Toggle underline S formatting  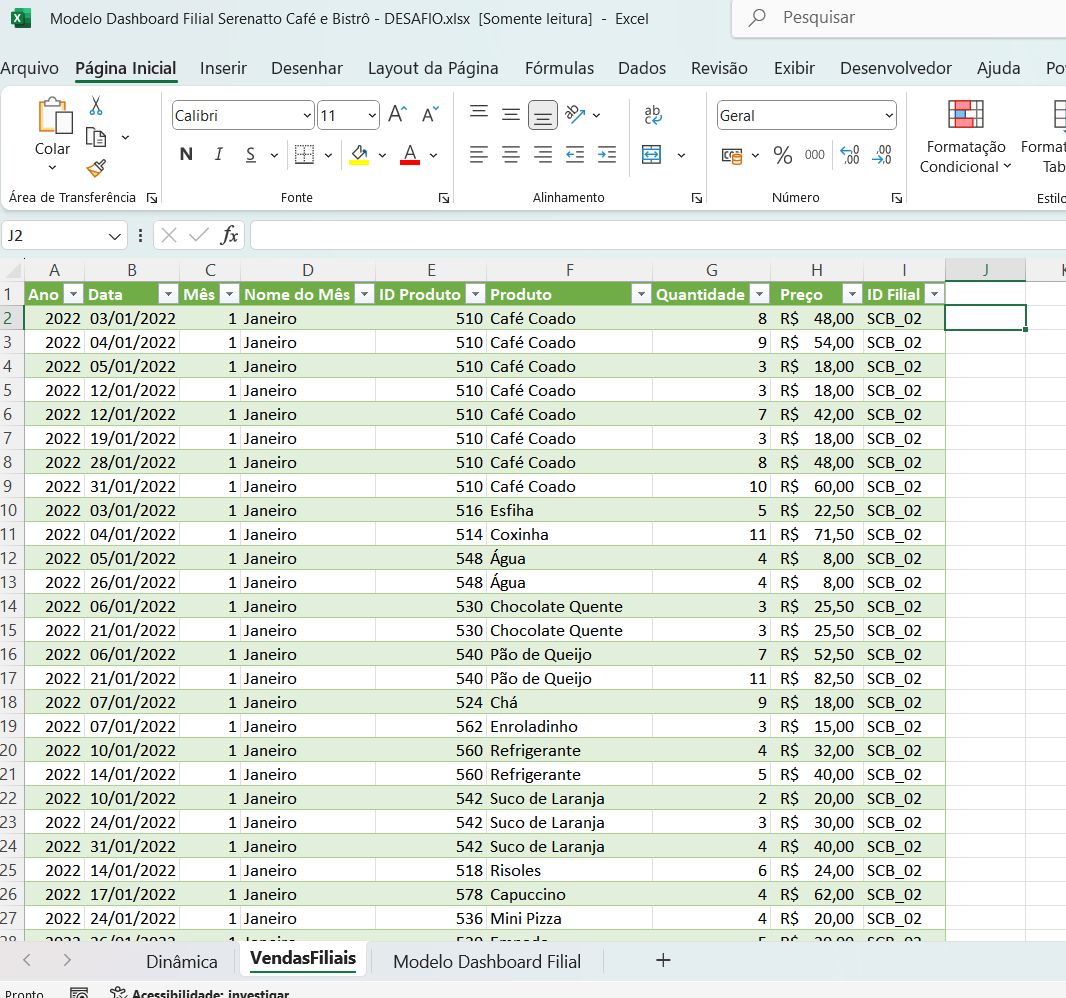[x=251, y=155]
